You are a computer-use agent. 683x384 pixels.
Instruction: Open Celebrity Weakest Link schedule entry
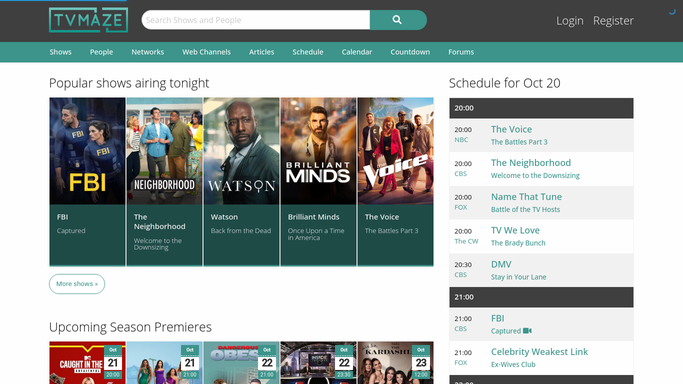[539, 352]
